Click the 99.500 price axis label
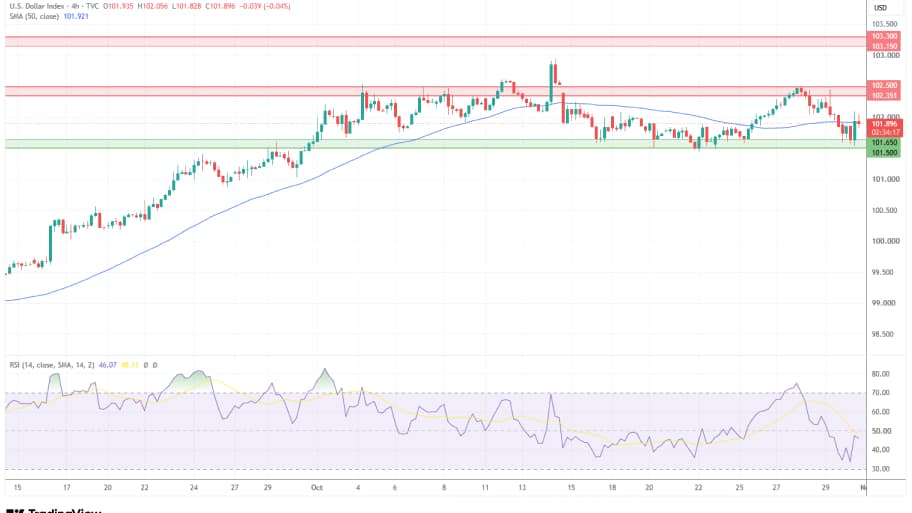The width and height of the screenshot is (912, 513). coord(884,272)
